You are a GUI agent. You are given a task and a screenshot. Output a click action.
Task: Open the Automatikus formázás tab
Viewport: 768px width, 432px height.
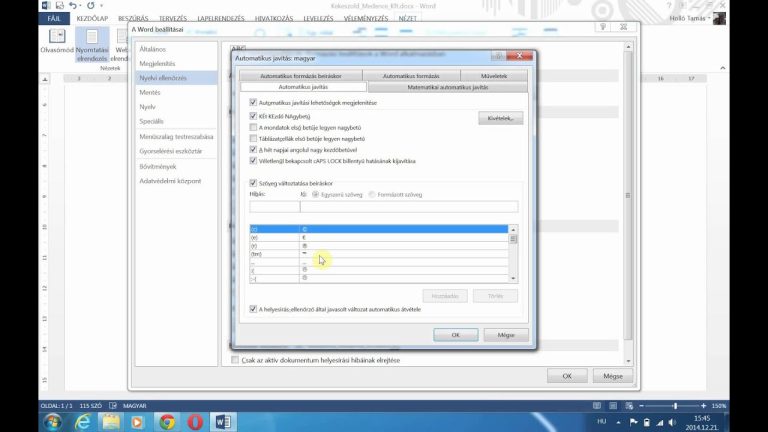[411, 76]
